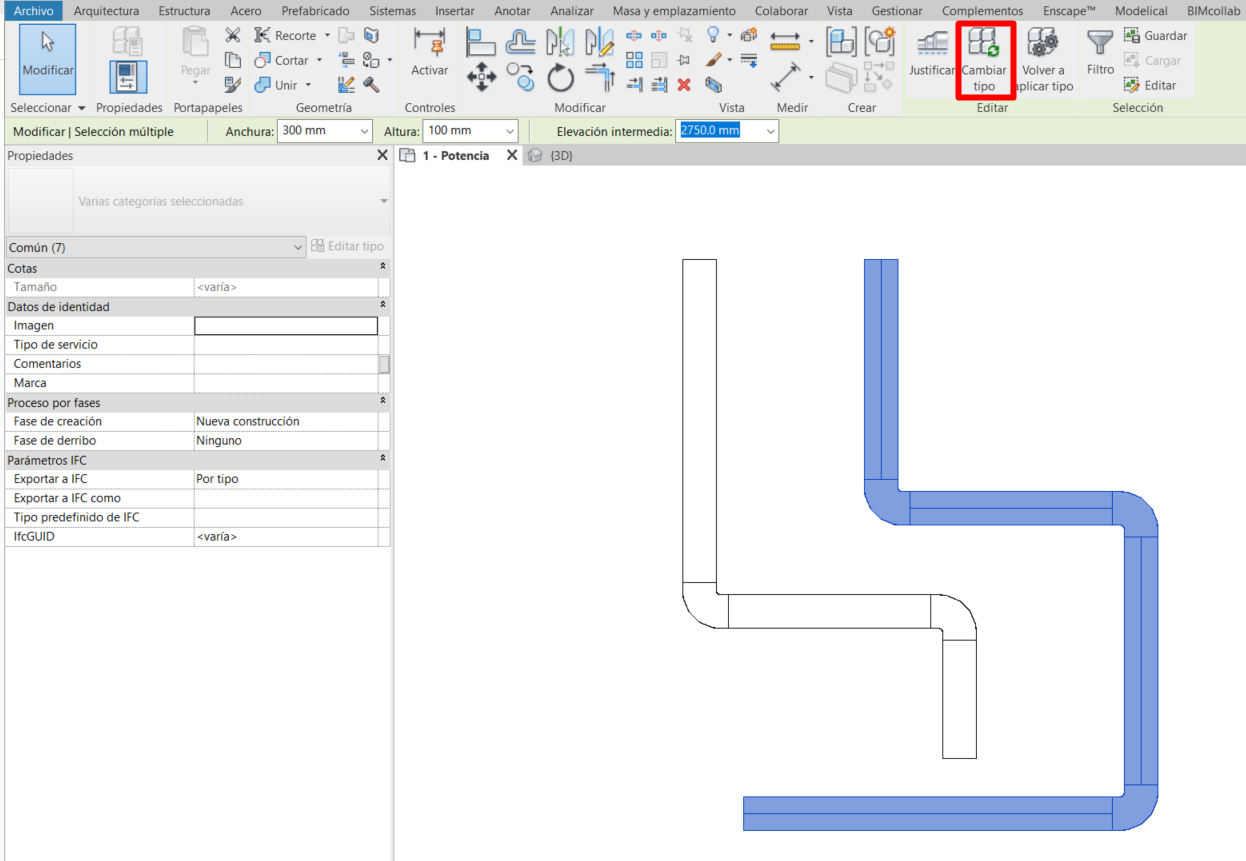
Task: Open the Común (7) category filter dropdown
Action: tap(155, 247)
